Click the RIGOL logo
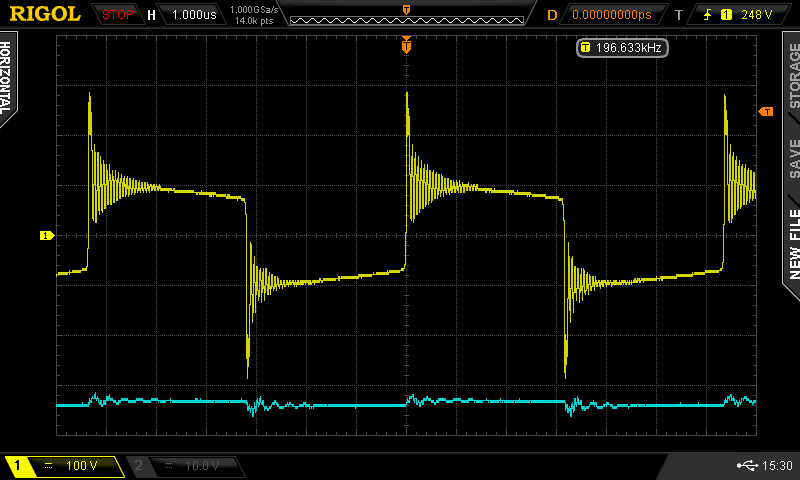This screenshot has width=800, height=480. 45,14
